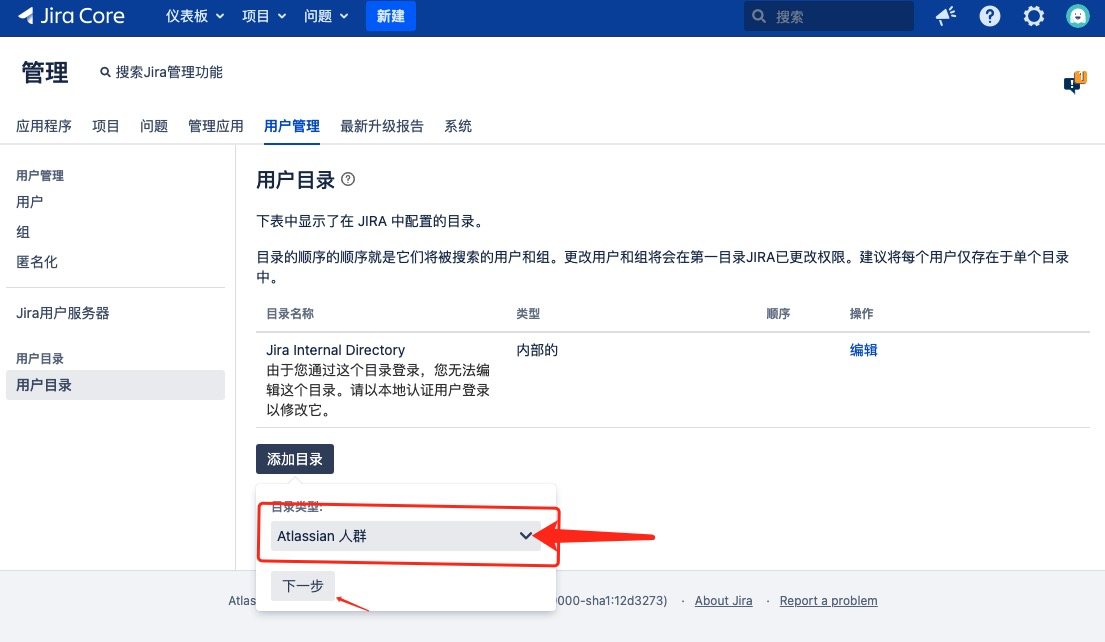Open Jira用户服务器 in the sidebar
The image size is (1105, 642).
point(63,313)
